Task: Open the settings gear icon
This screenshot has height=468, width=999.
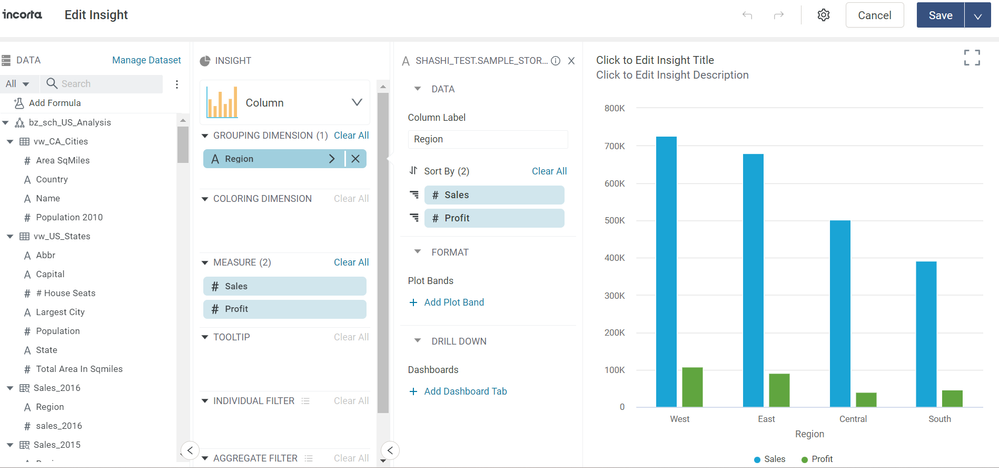Action: pos(823,15)
